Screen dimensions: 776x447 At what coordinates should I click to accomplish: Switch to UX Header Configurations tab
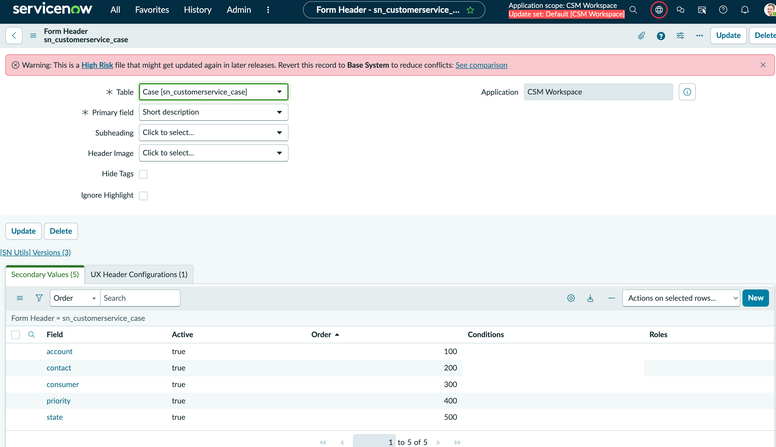point(139,274)
